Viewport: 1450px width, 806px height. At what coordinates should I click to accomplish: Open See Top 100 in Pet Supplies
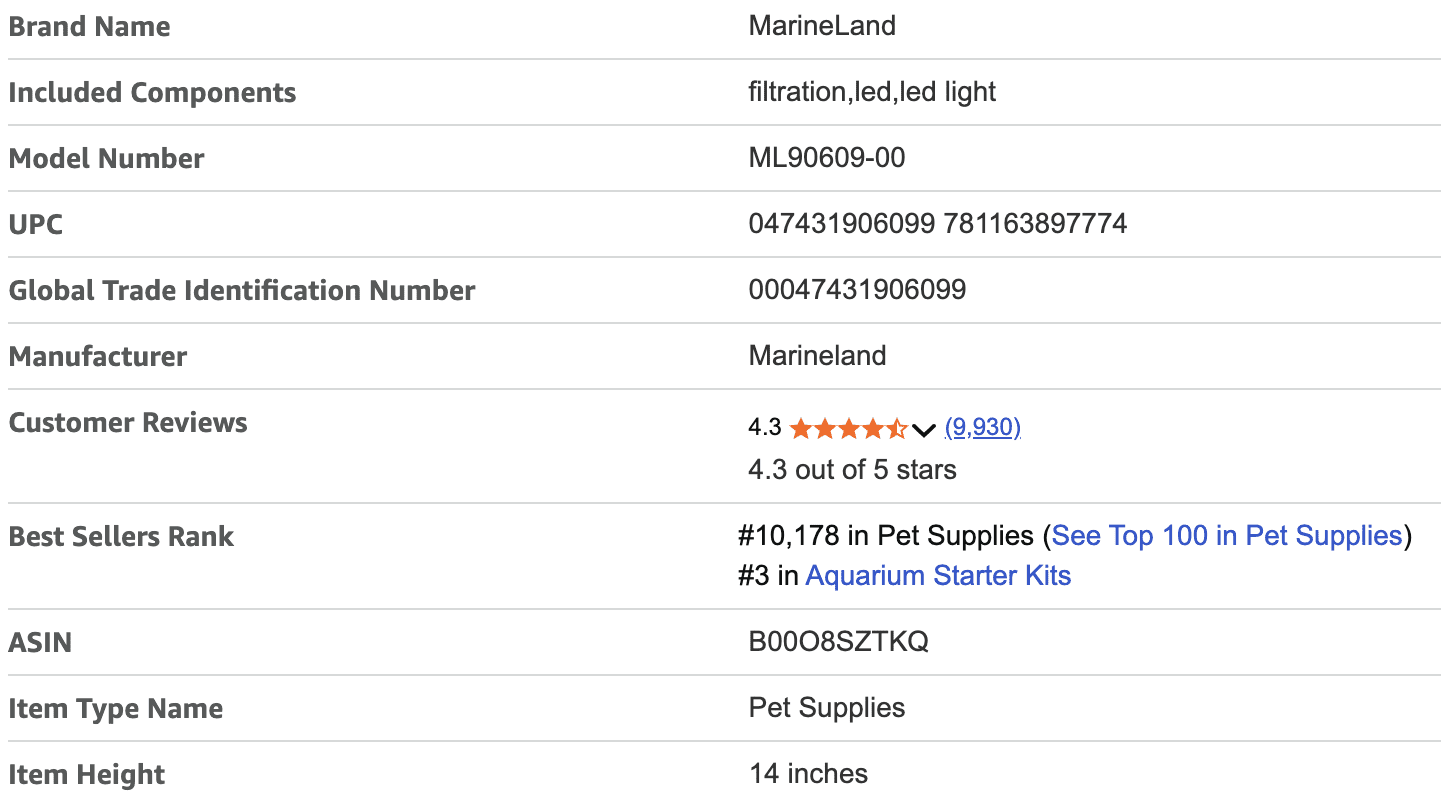[x=1226, y=536]
